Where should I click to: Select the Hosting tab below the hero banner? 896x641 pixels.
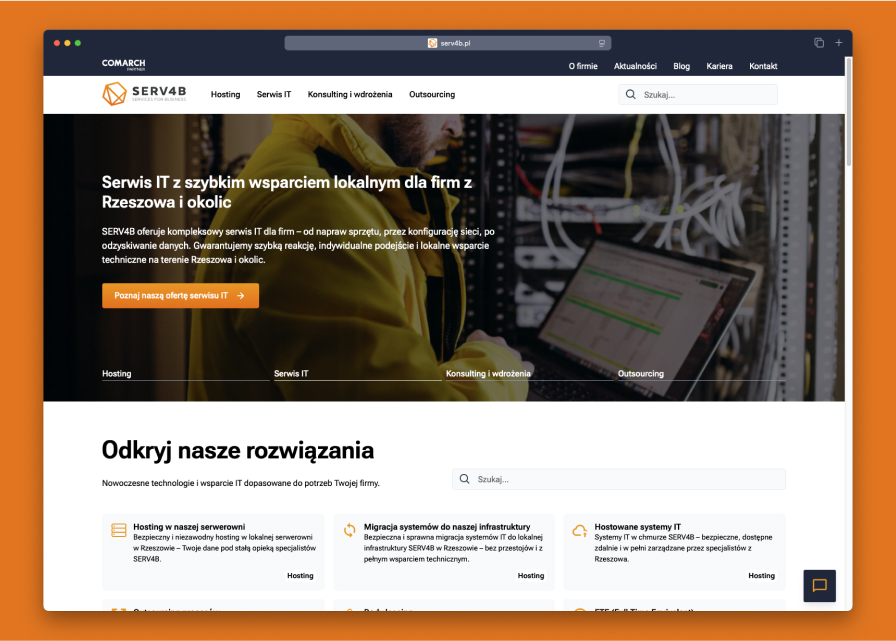click(x=116, y=373)
